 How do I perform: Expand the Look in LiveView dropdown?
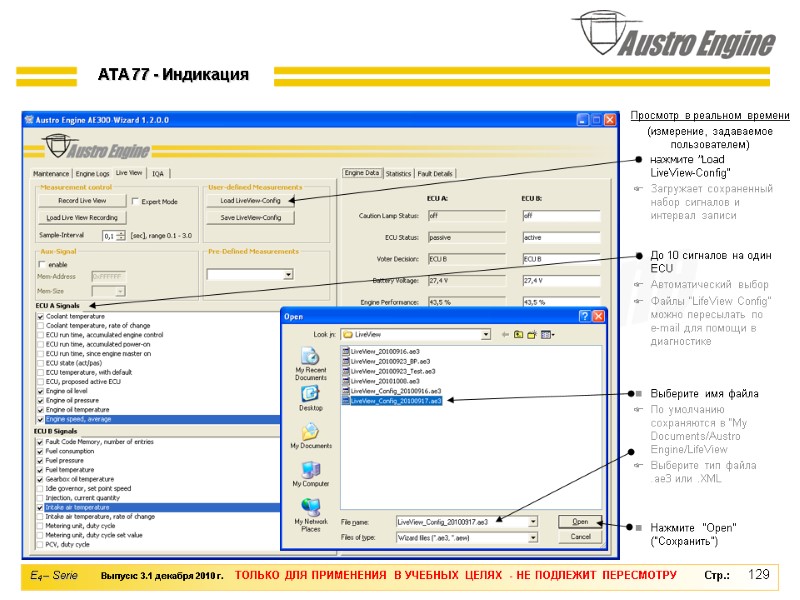[486, 335]
